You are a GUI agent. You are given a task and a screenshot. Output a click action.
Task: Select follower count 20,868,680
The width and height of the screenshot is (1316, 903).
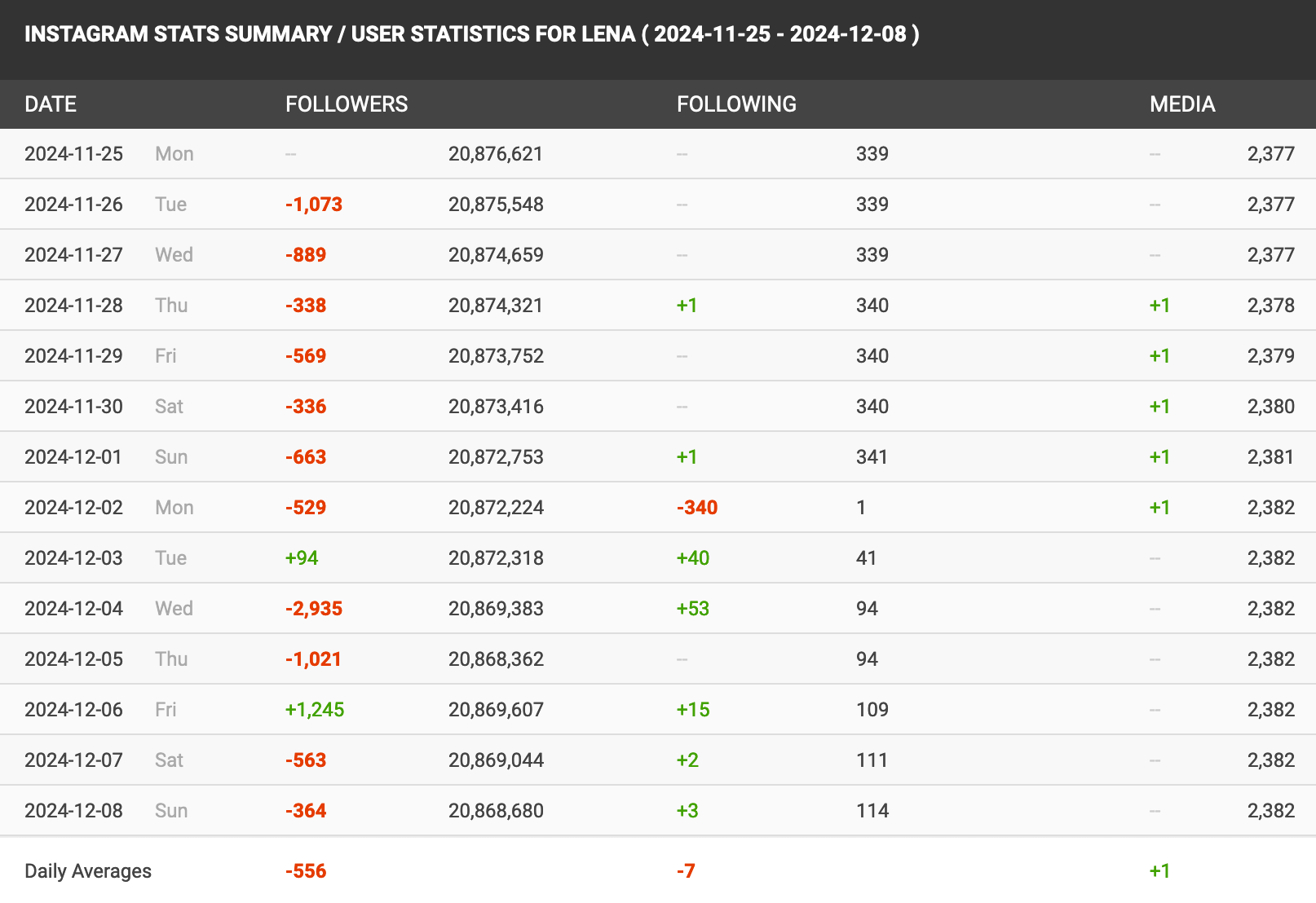tap(496, 811)
